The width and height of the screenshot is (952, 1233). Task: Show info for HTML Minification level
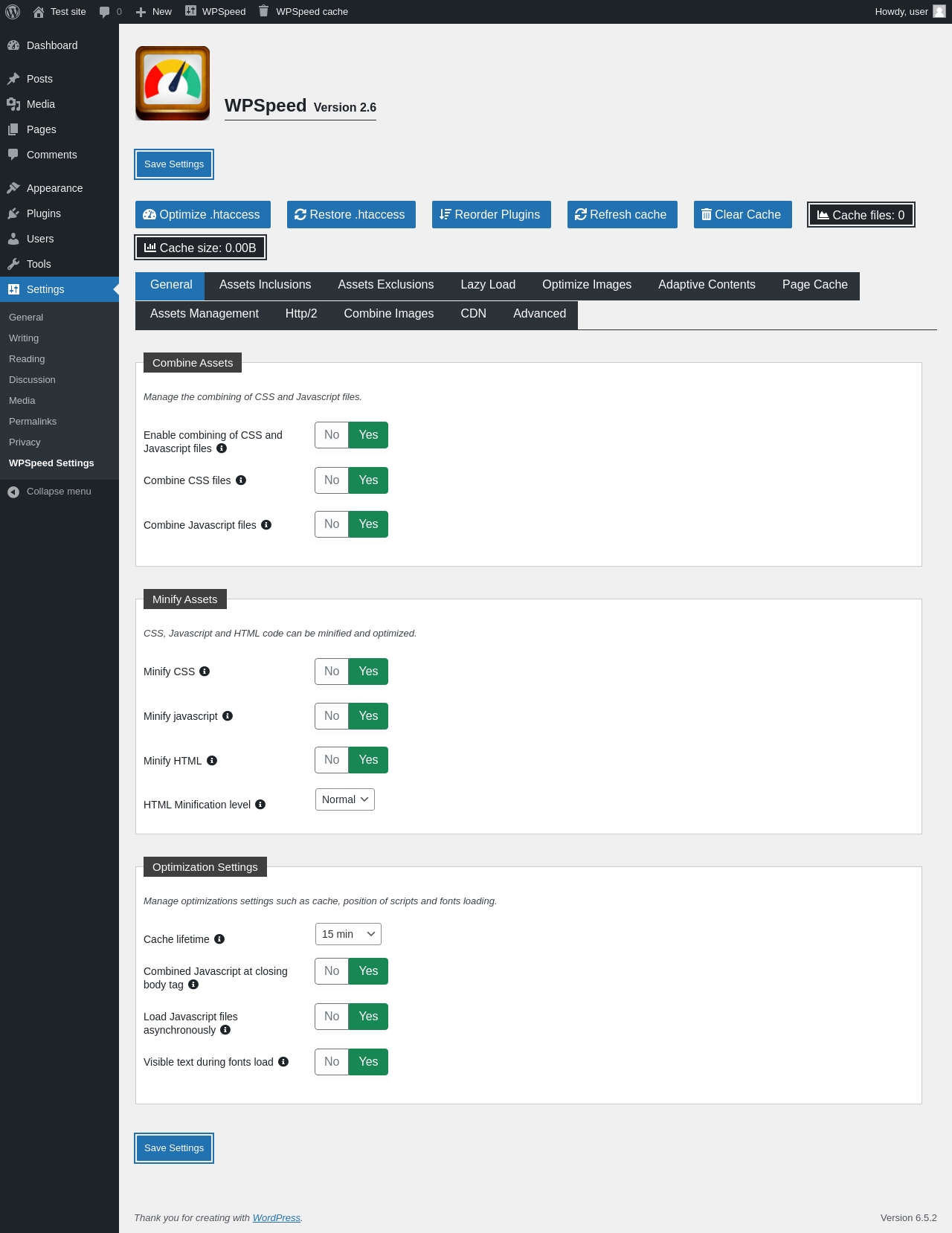[x=260, y=805]
